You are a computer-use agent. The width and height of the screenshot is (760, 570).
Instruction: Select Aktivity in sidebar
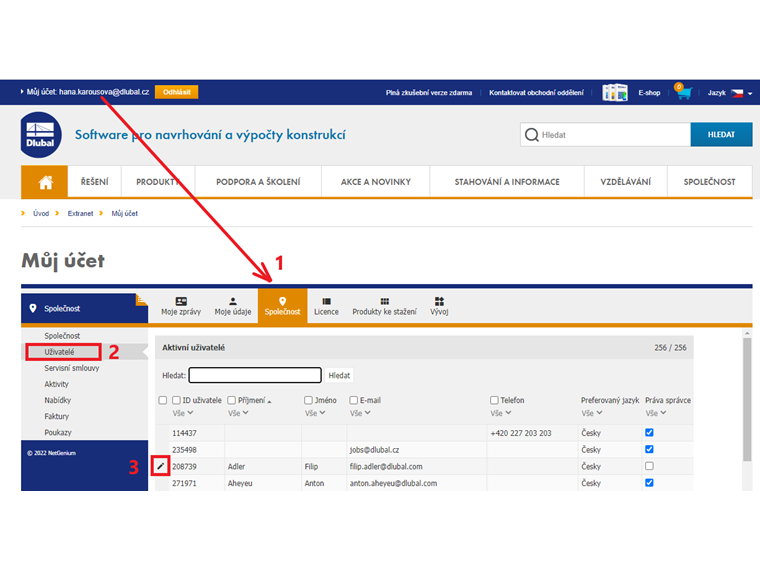56,384
